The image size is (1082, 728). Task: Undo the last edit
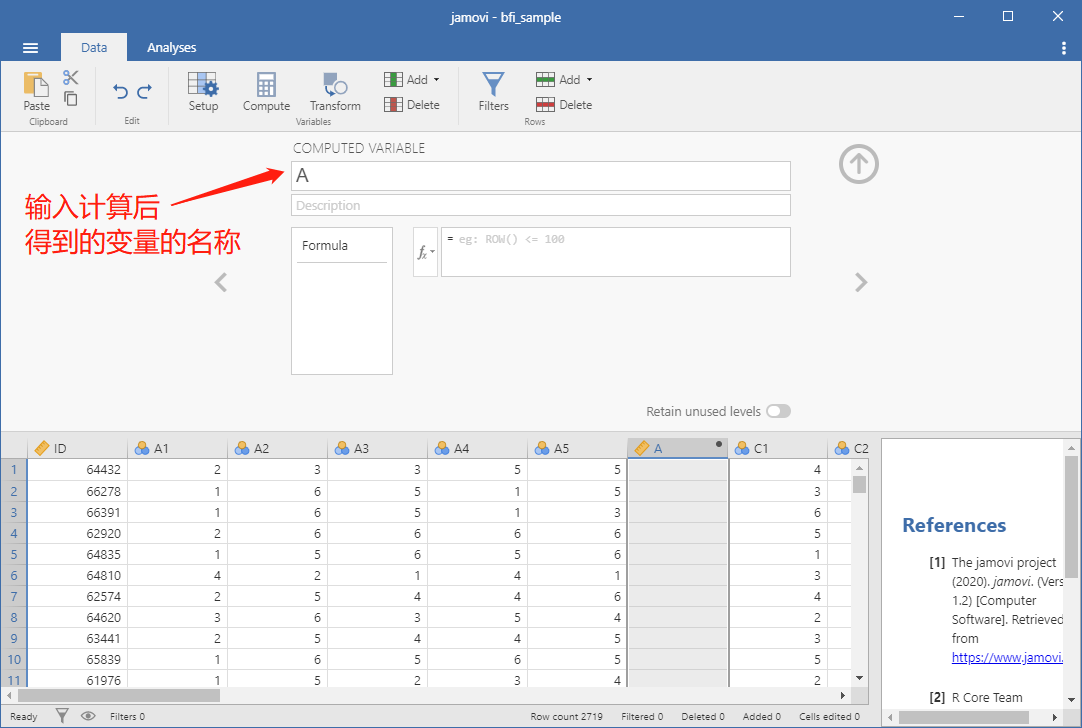[x=120, y=91]
